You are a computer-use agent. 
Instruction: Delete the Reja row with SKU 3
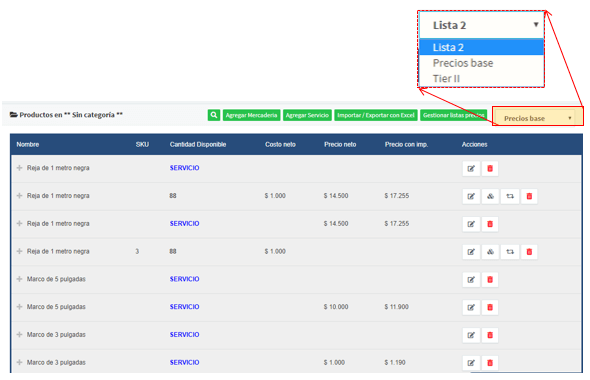529,252
